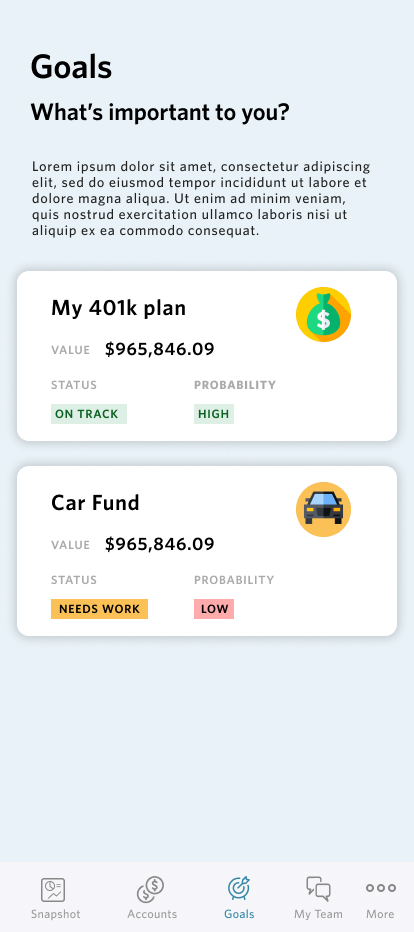Open the My 401k plan title
This screenshot has width=414, height=932.
pyautogui.click(x=119, y=308)
